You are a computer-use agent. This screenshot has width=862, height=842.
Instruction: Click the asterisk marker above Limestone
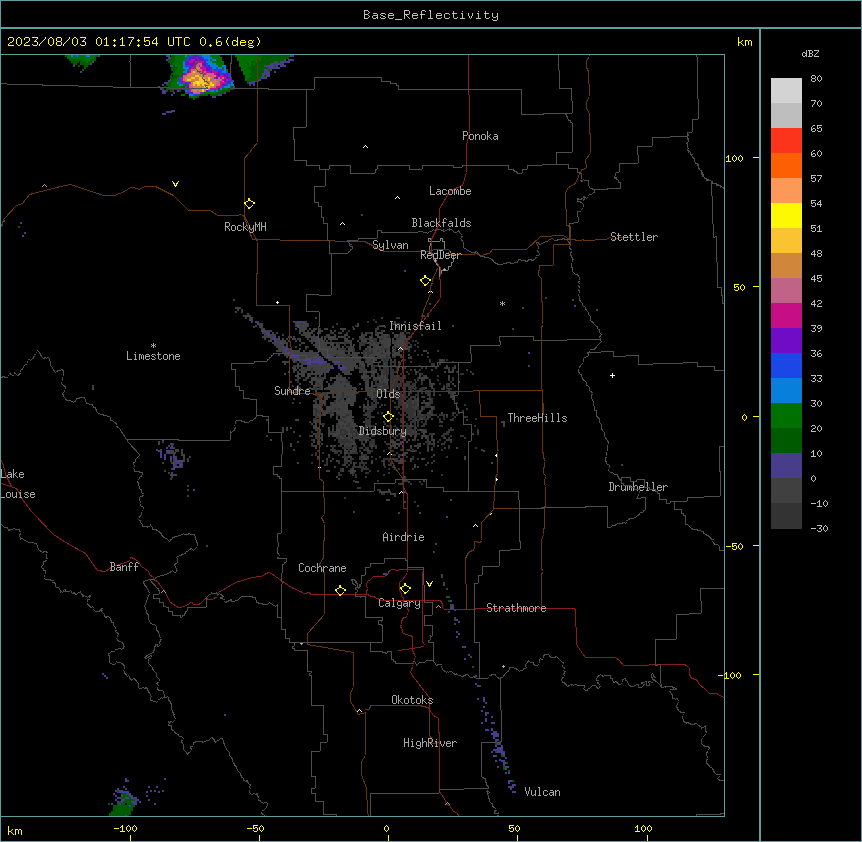pos(153,346)
